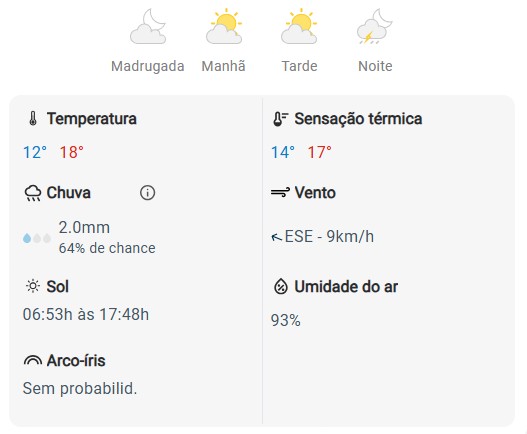Click the ESE wind direction arrow

coord(276,237)
